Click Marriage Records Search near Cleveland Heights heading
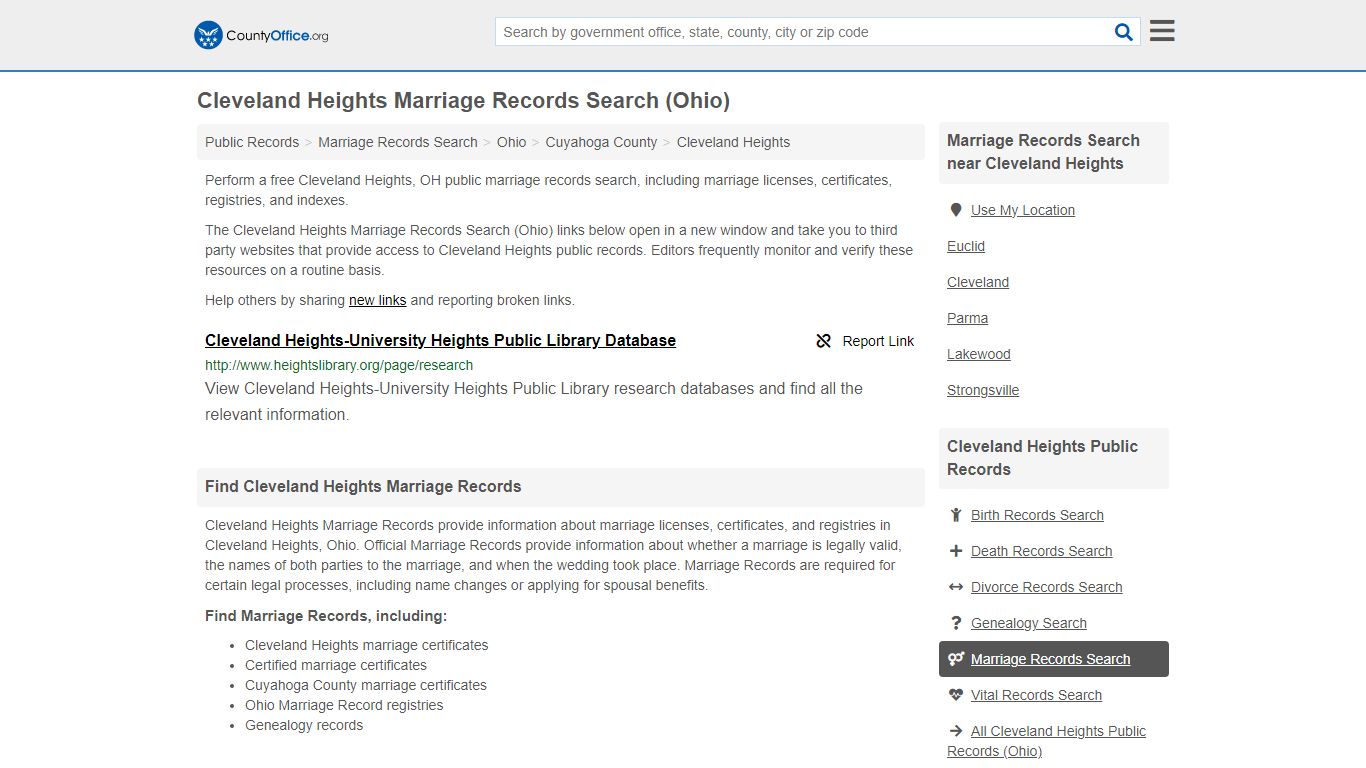This screenshot has height=768, width=1366. [x=1043, y=152]
